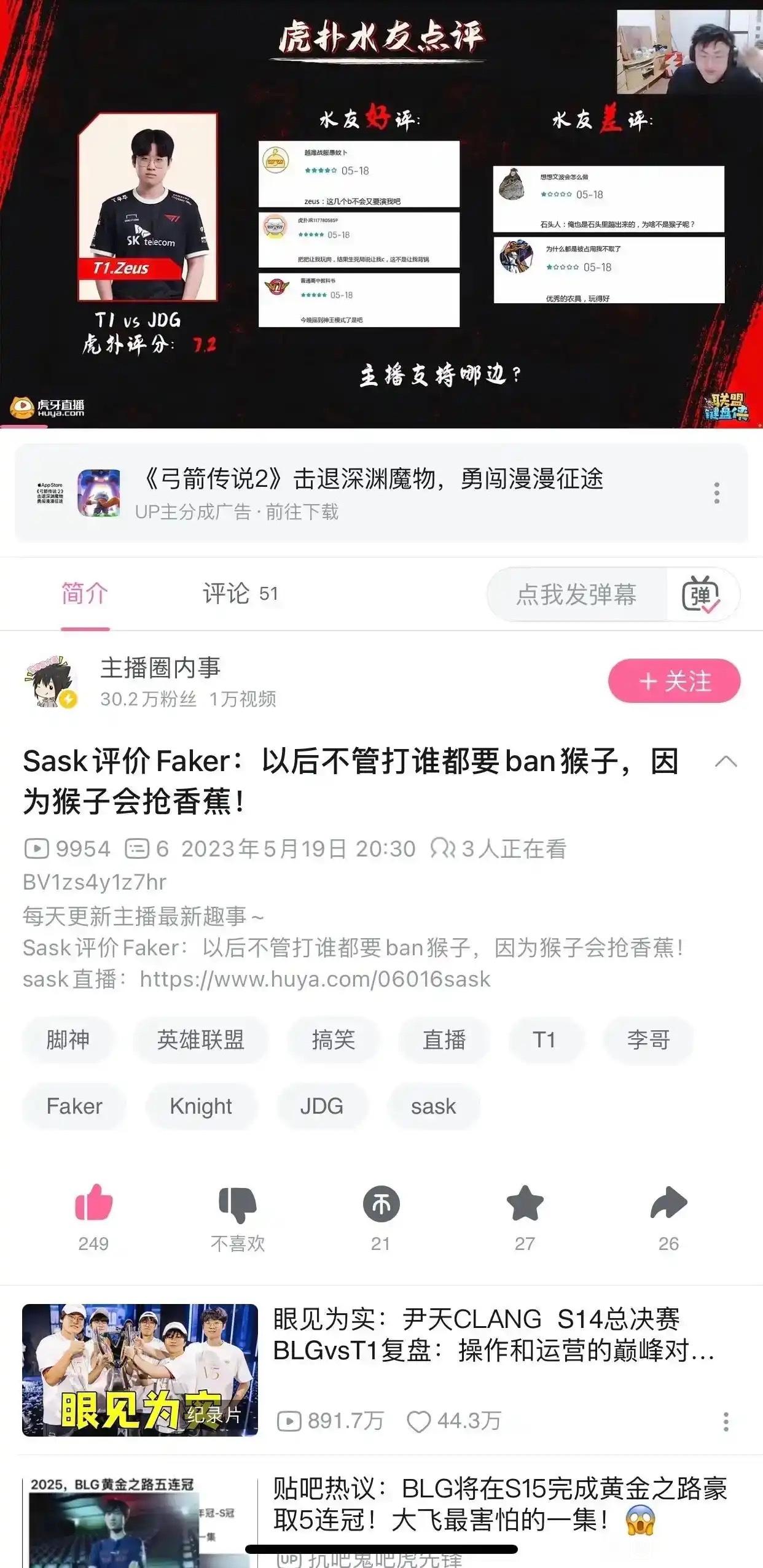
Task: Open uploader avatar 主播圈内事
Action: click(x=50, y=681)
